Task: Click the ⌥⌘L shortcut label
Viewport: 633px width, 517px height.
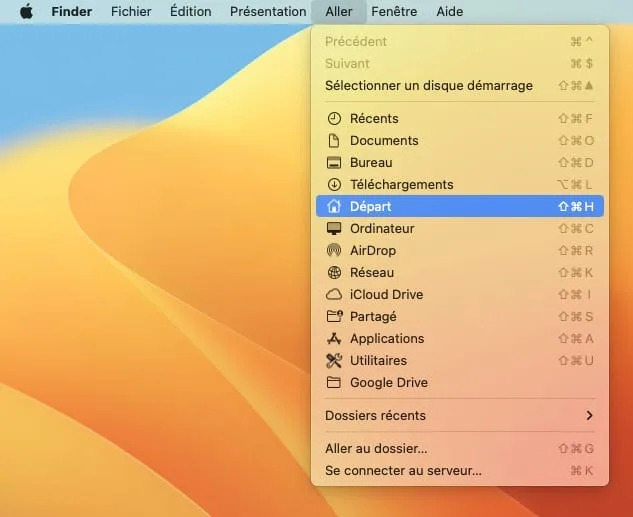Action: coord(575,184)
